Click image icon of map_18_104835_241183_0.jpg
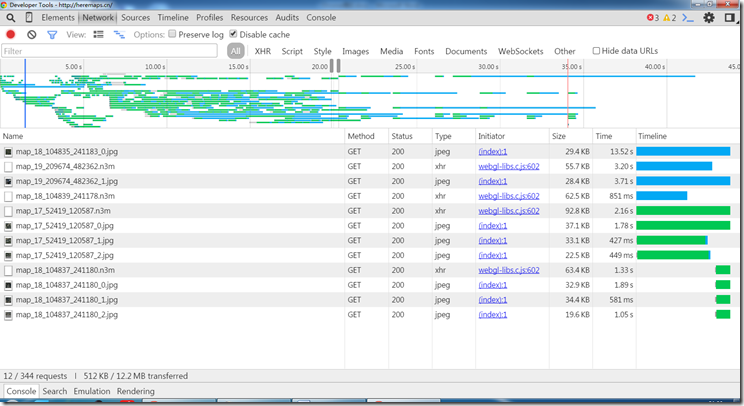This screenshot has width=744, height=406. (x=8, y=152)
